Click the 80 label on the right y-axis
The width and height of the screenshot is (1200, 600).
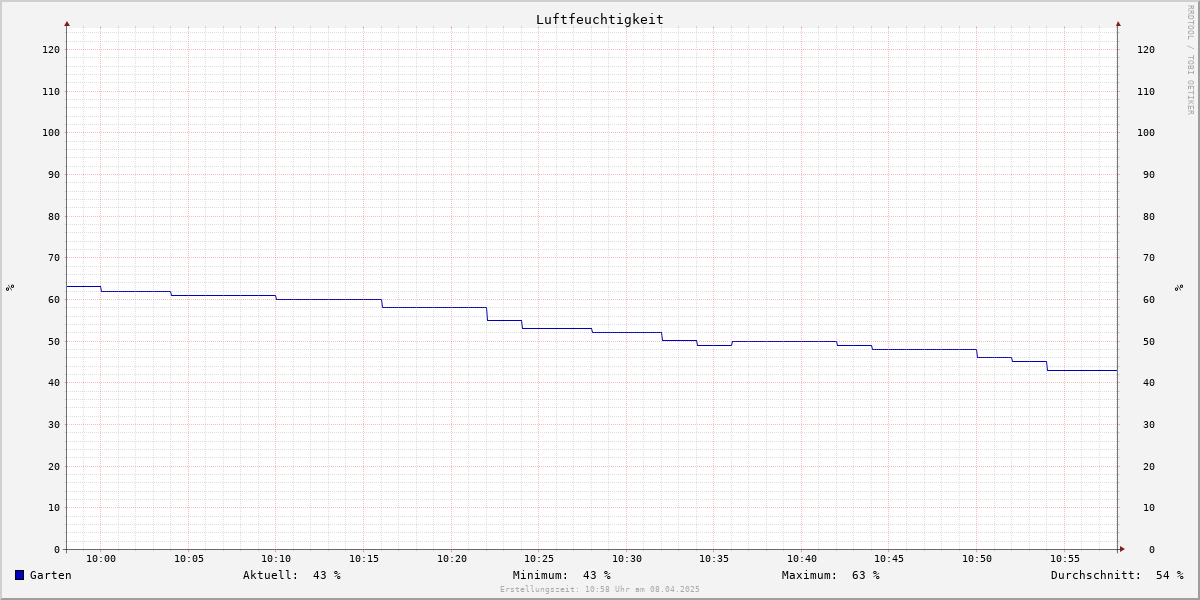(1149, 216)
